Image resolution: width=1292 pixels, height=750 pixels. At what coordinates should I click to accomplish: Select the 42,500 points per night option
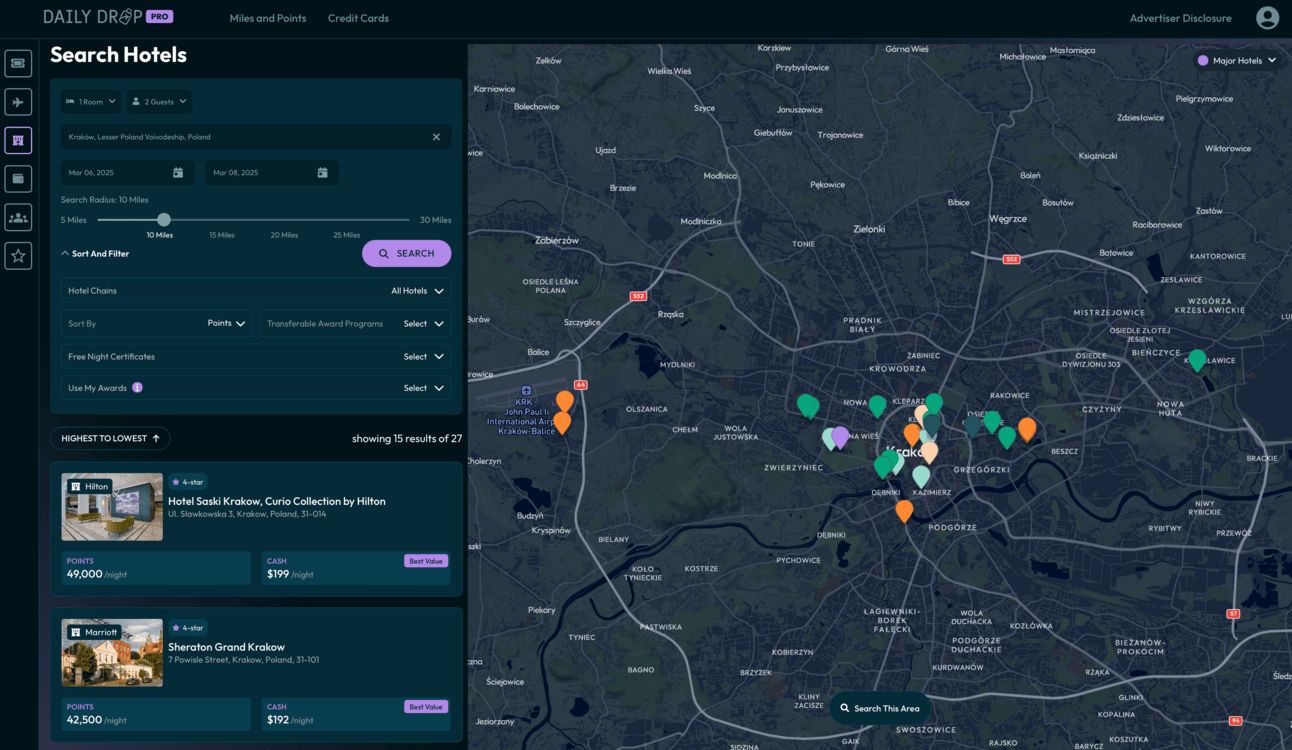(x=156, y=714)
